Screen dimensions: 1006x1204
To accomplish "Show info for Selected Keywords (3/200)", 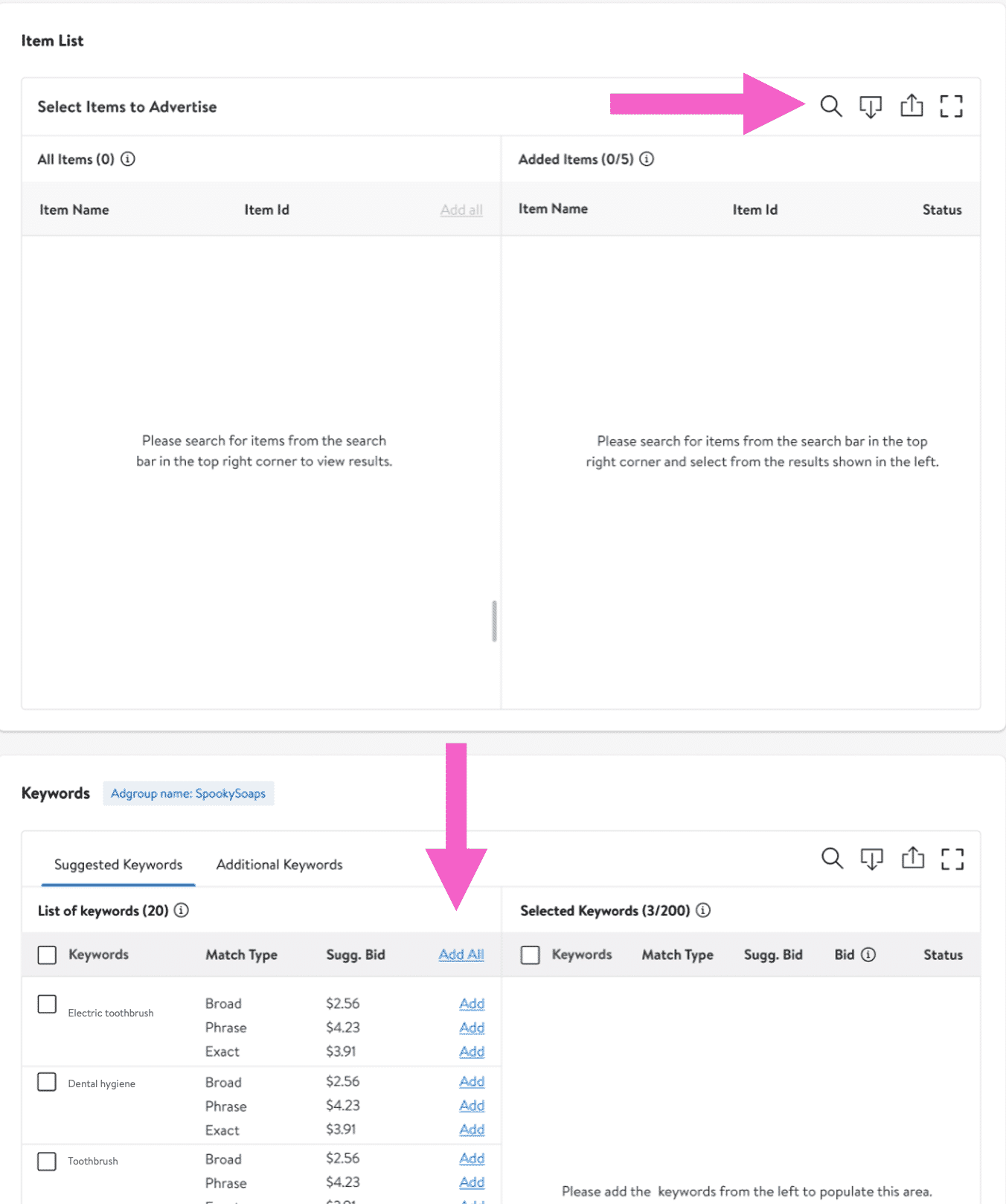I will click(703, 910).
